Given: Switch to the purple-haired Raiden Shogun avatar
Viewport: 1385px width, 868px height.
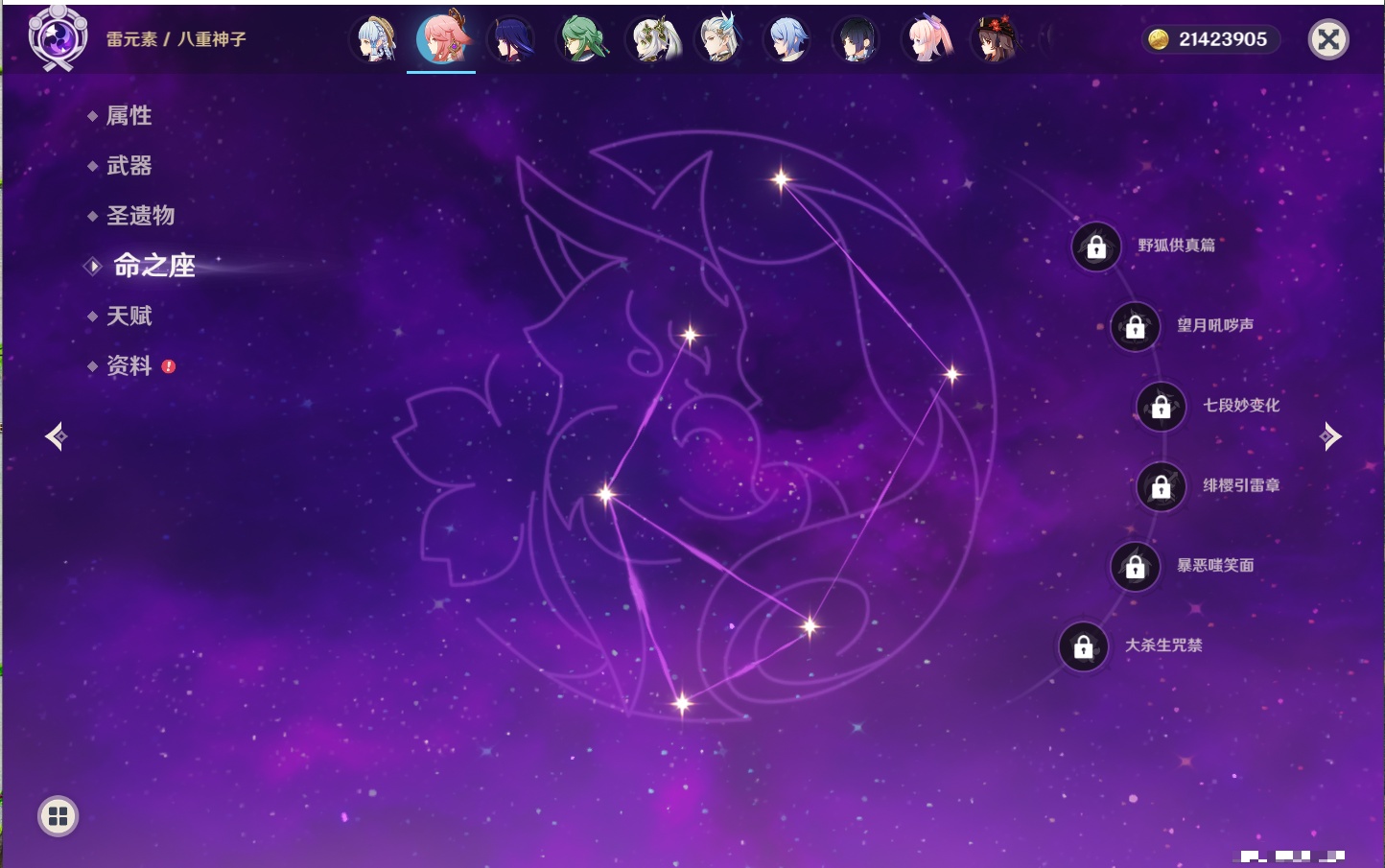Looking at the screenshot, I should pyautogui.click(x=512, y=39).
